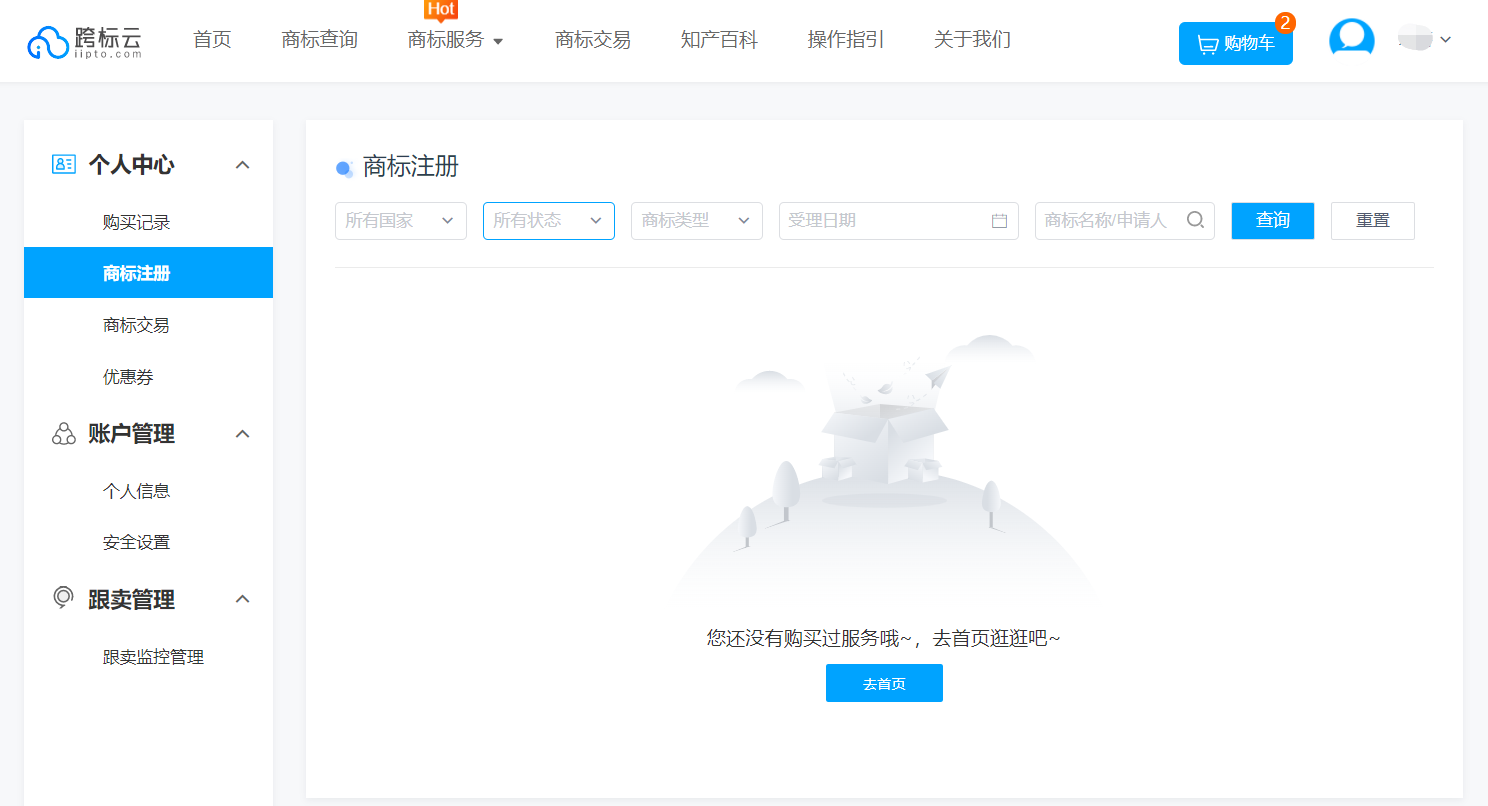1488x806 pixels.
Task: Click the 商标名称/申请人 input field
Action: point(1110,220)
